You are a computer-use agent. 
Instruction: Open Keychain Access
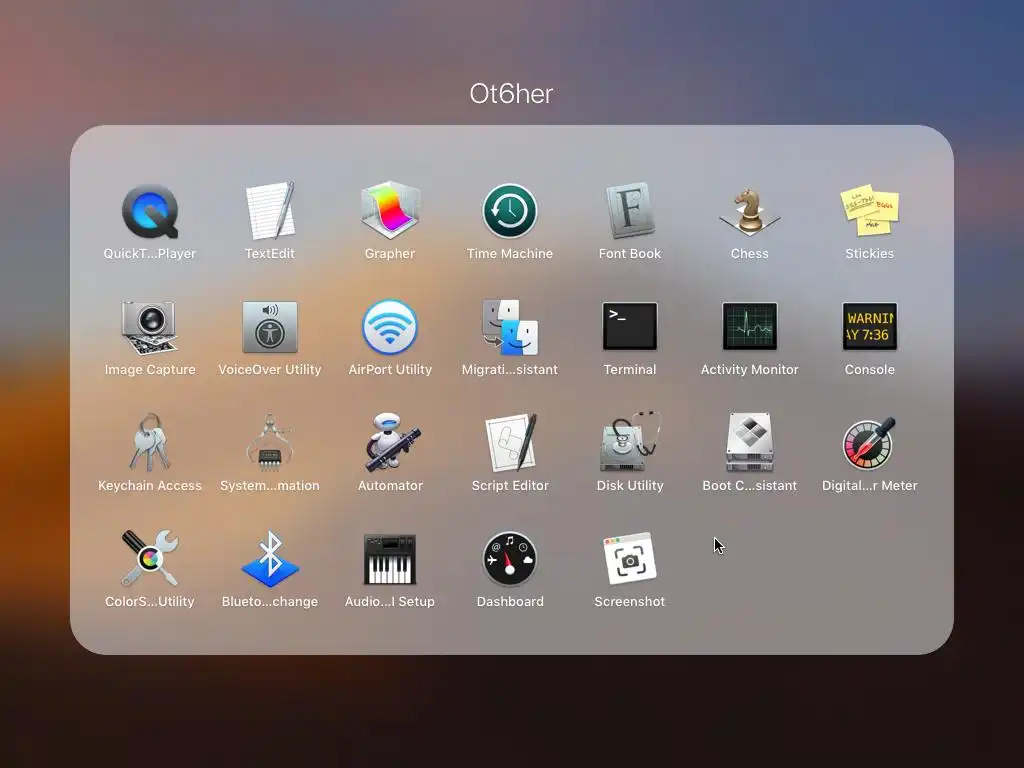(x=150, y=443)
